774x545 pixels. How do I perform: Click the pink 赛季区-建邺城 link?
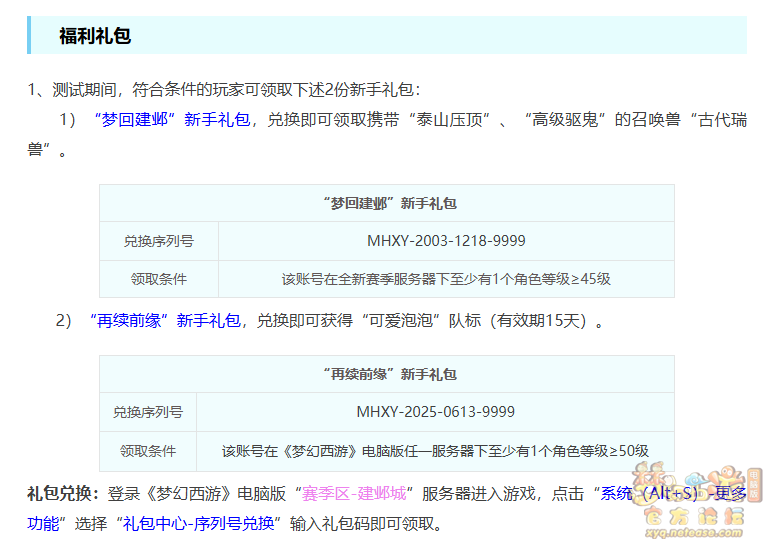(x=354, y=493)
